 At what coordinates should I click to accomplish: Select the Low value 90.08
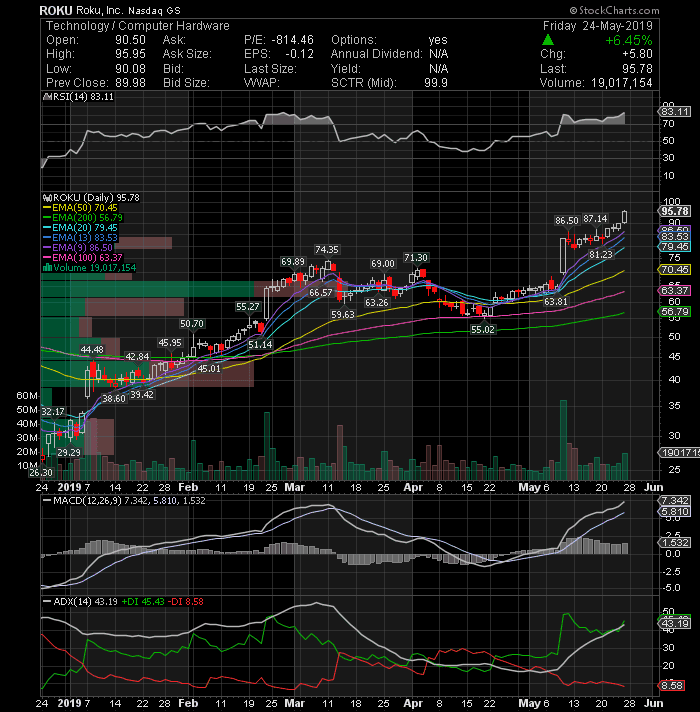tap(130, 69)
